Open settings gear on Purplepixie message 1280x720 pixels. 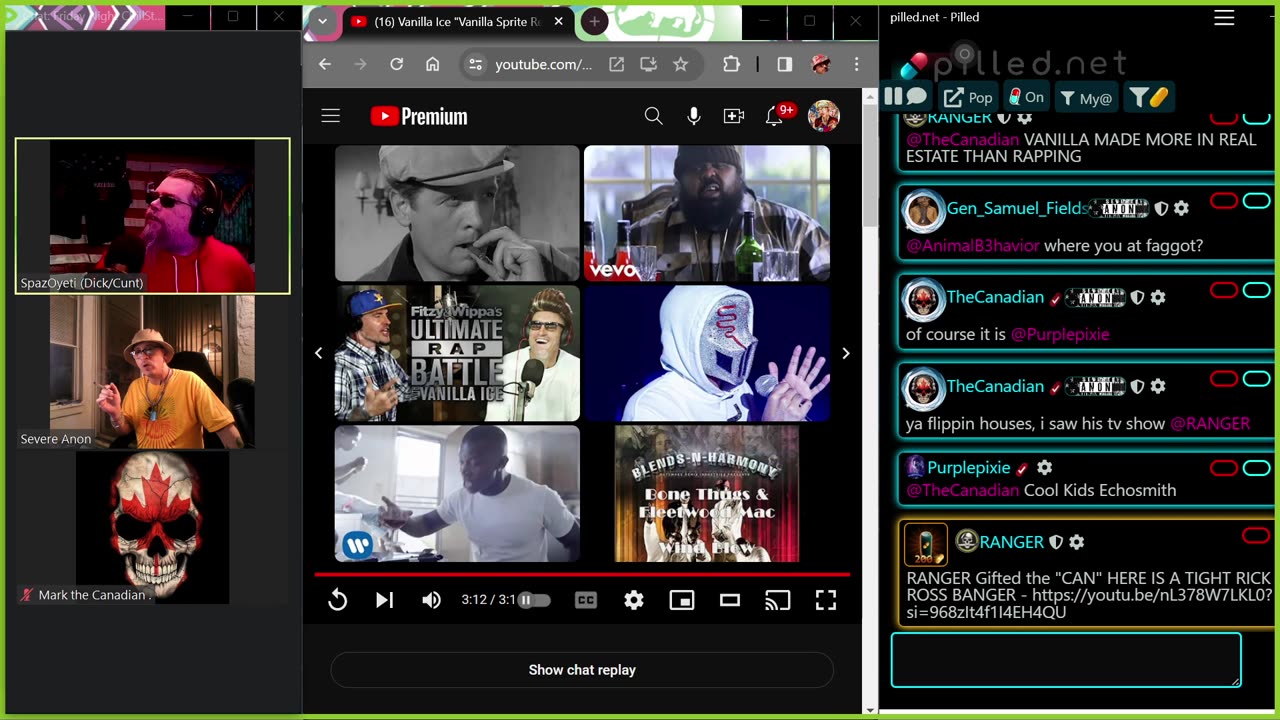(1045, 467)
